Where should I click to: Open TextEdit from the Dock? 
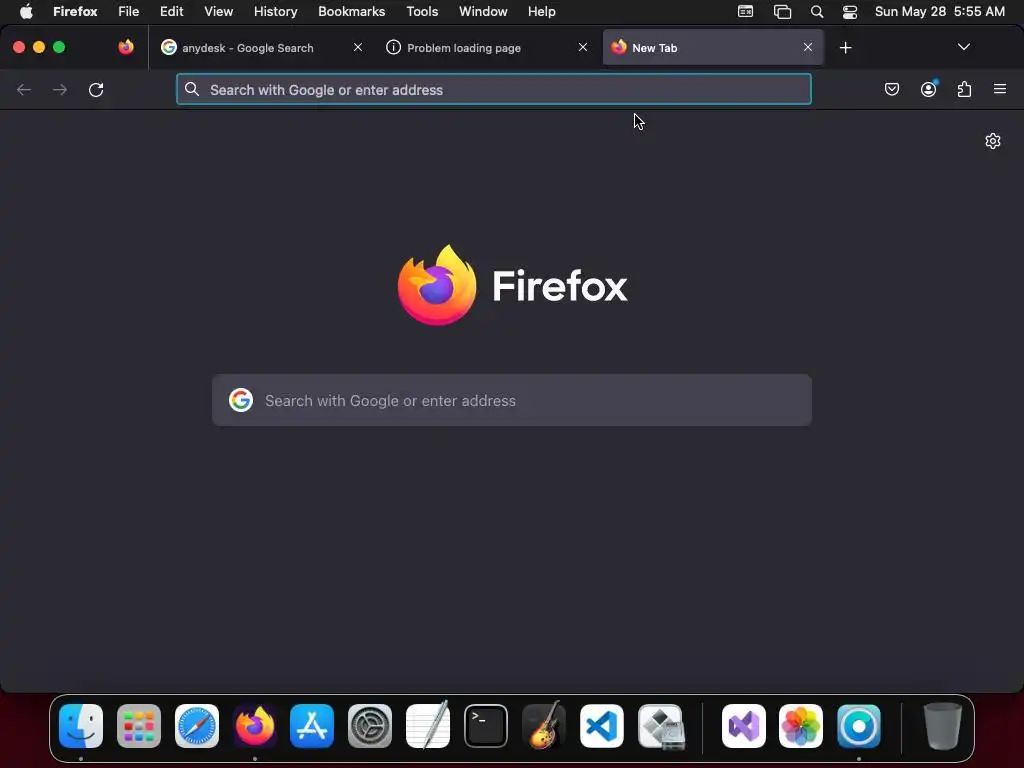coord(428,725)
